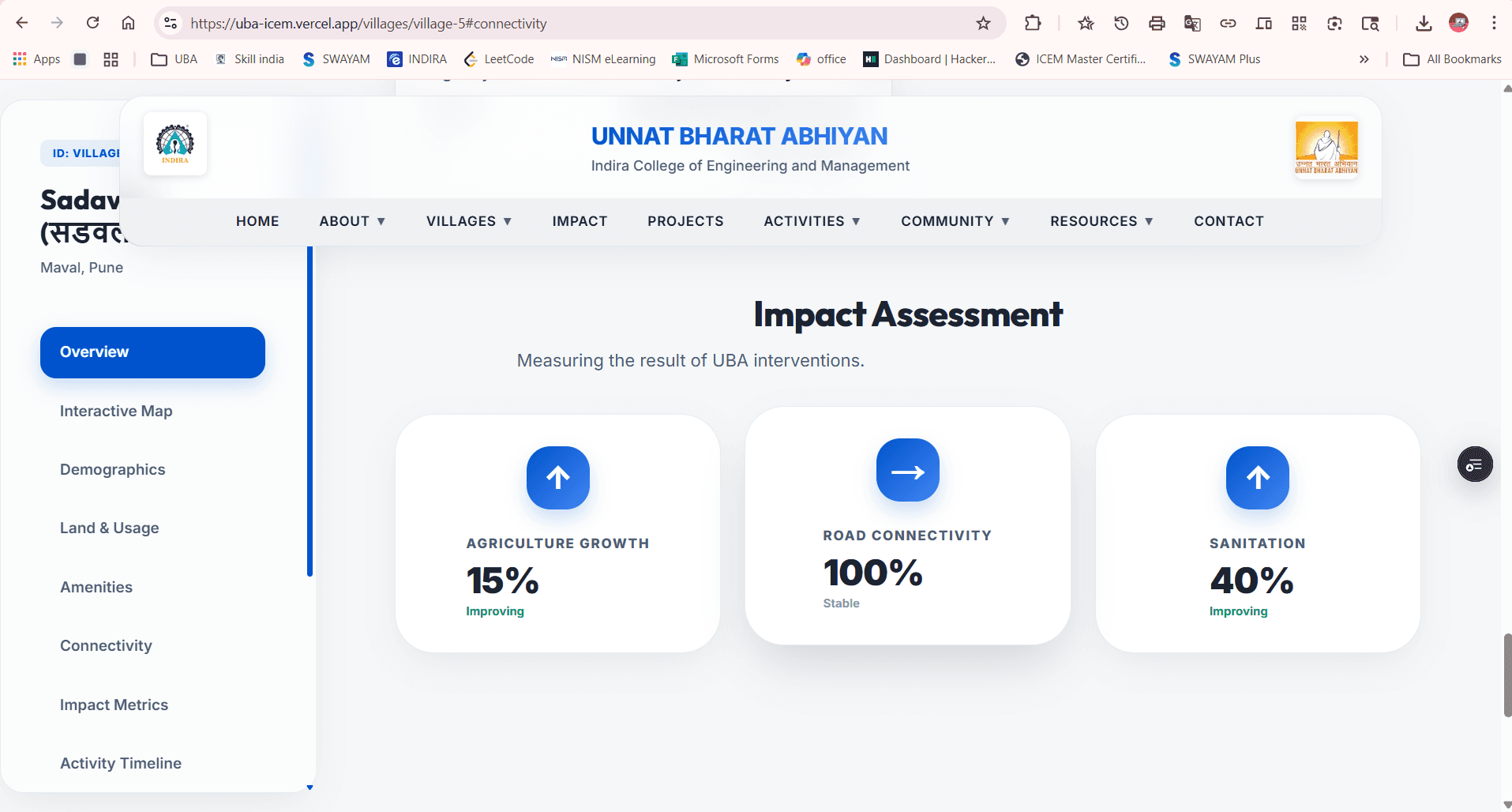Click the UNNAT BHARAT ABHIYAN title
The height and width of the screenshot is (812, 1512).
tap(739, 136)
